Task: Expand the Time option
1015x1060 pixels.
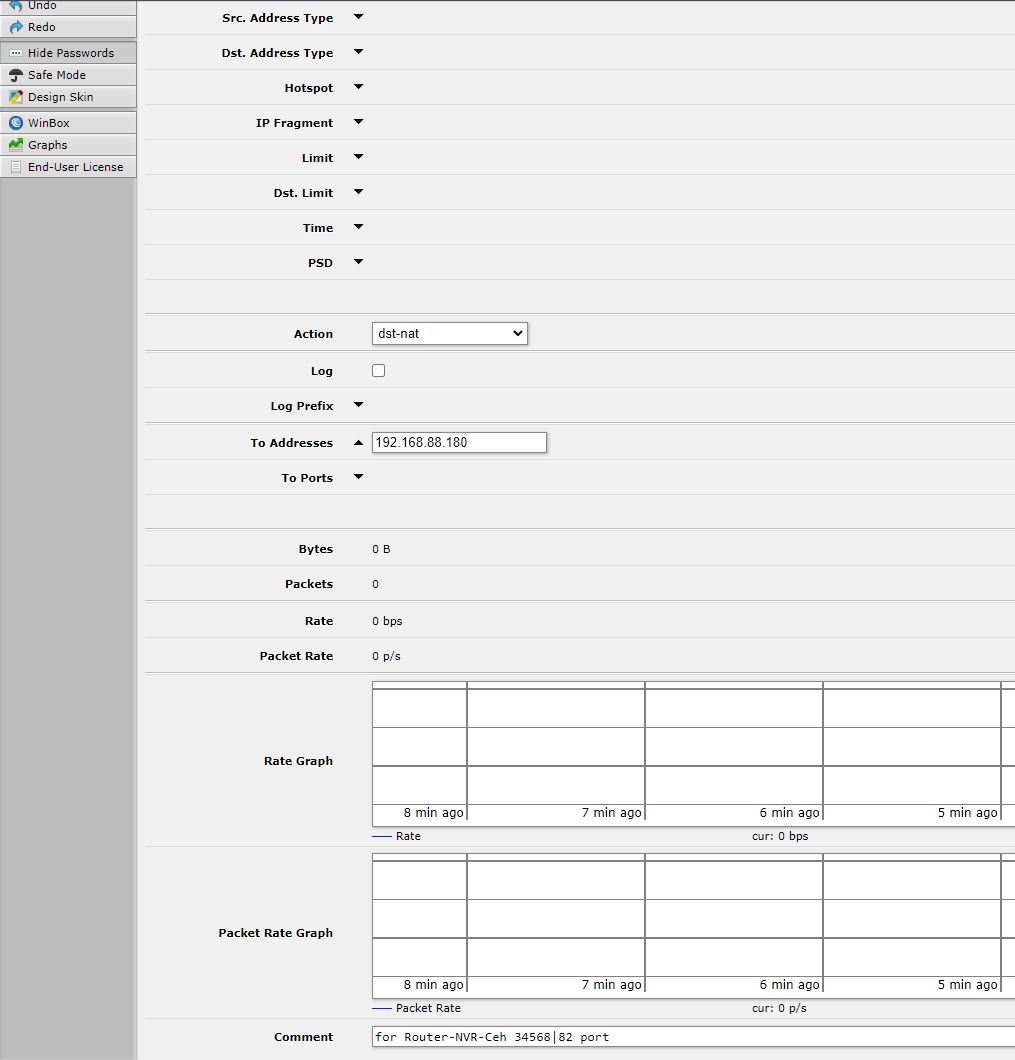Action: pyautogui.click(x=359, y=227)
